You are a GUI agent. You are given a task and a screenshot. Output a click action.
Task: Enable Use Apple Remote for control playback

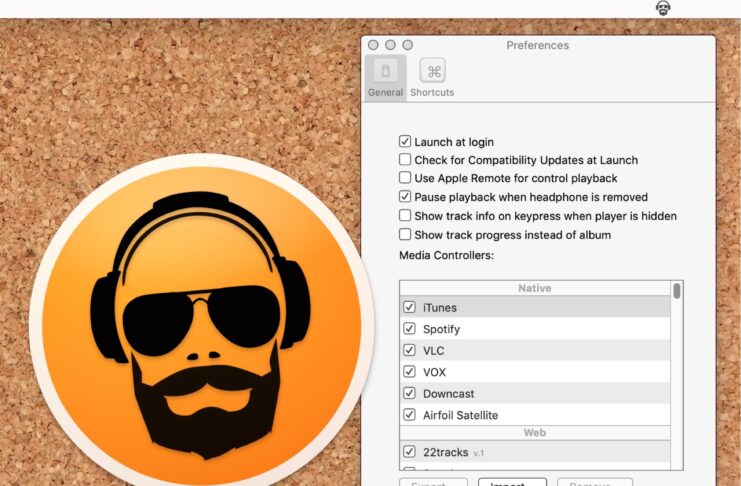(405, 178)
